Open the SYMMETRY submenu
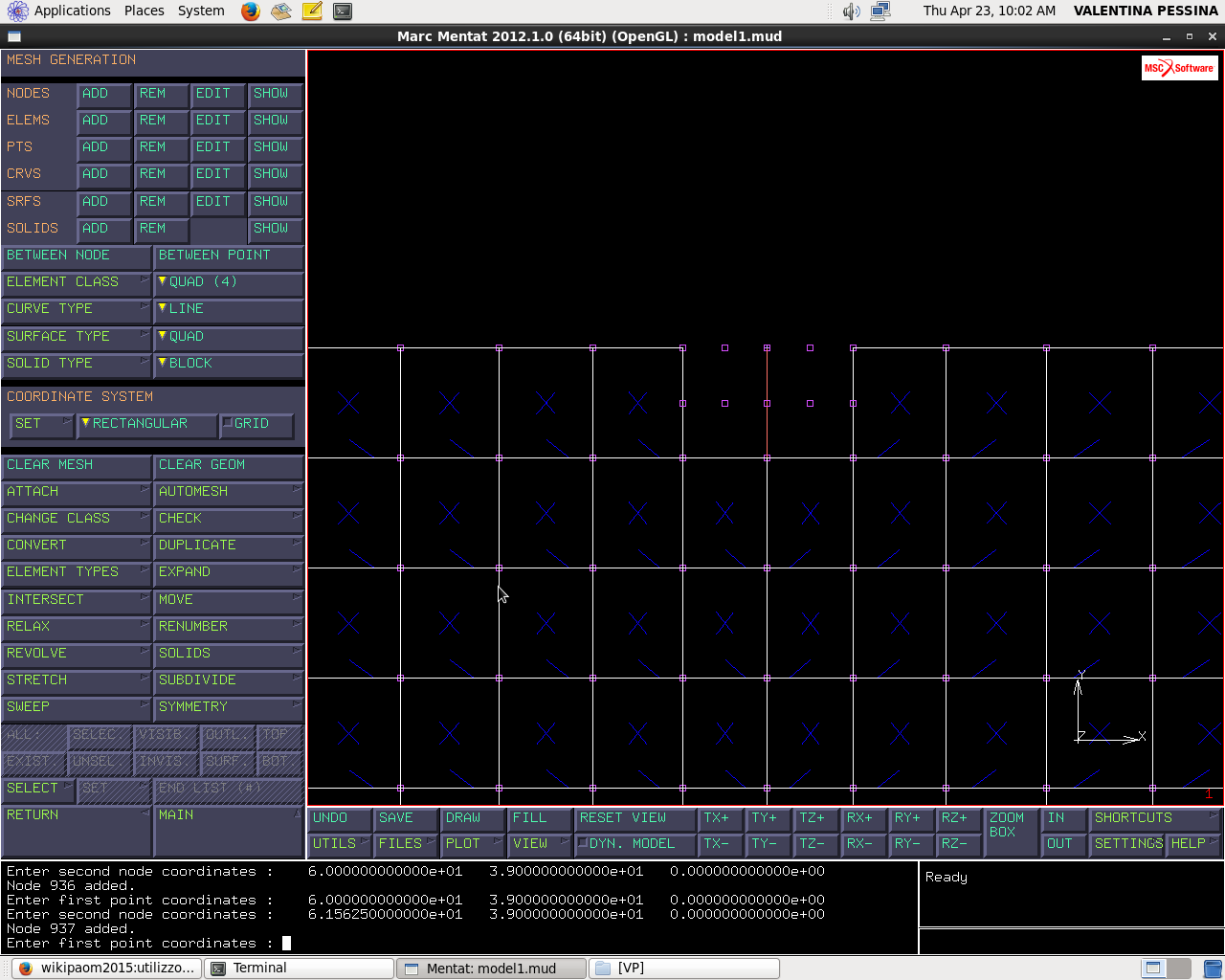 [x=228, y=707]
